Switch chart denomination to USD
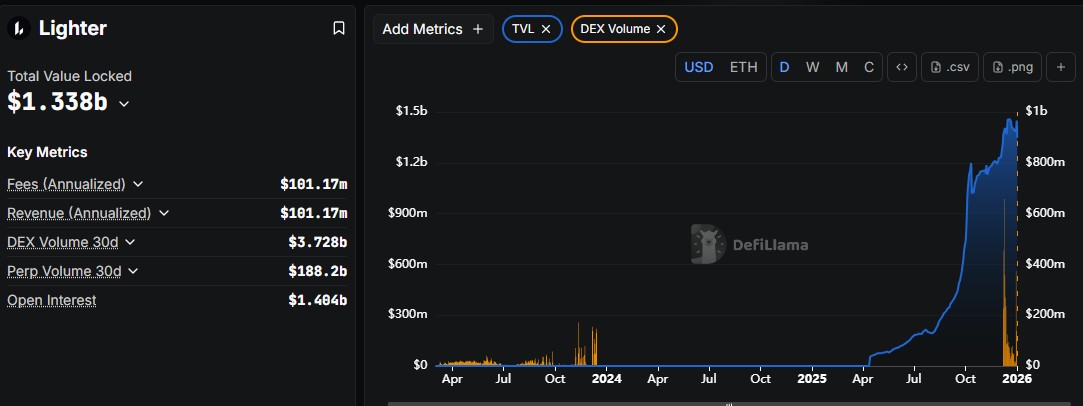Screen dimensions: 1083x406 (698, 67)
